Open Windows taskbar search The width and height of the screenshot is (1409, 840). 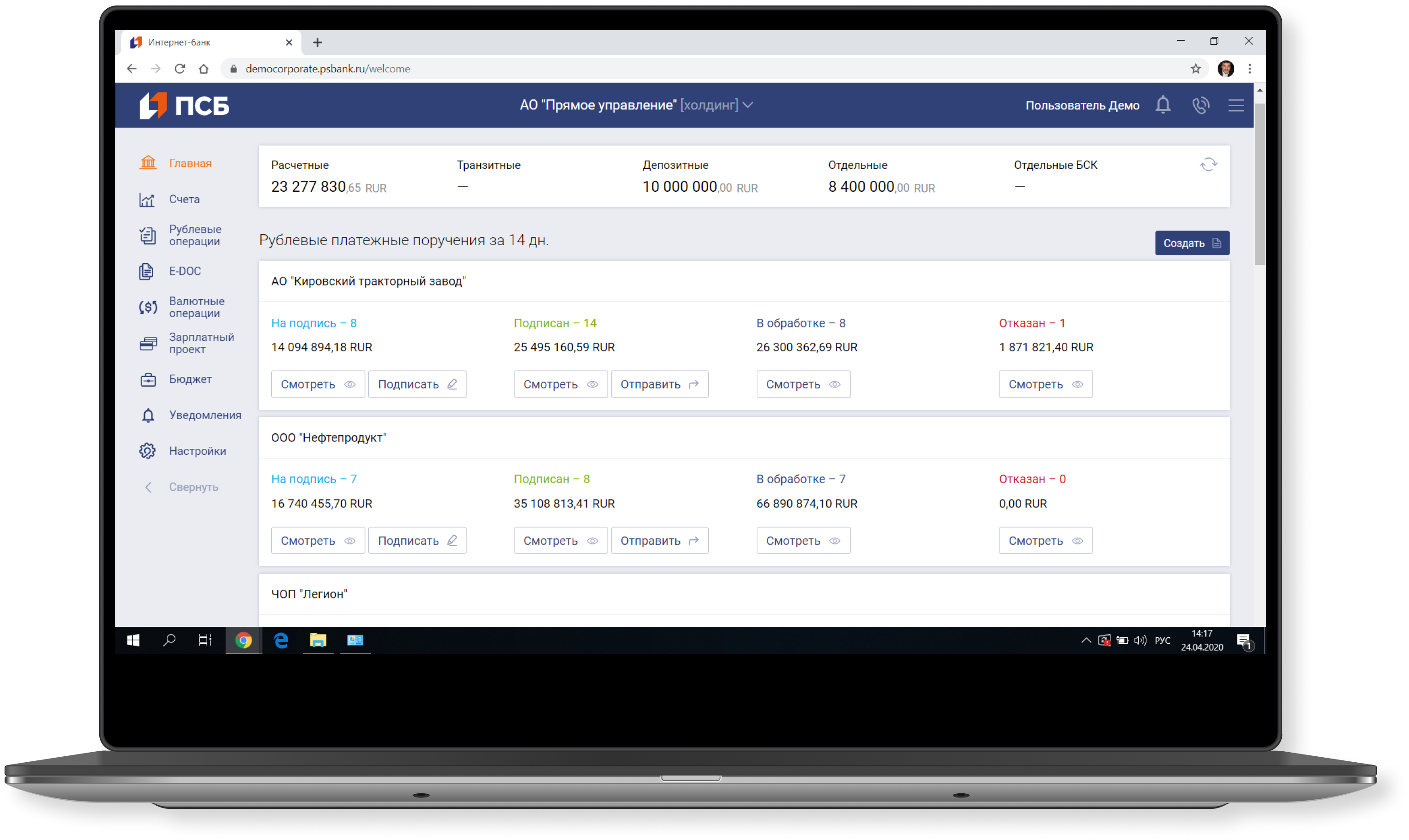coord(169,640)
